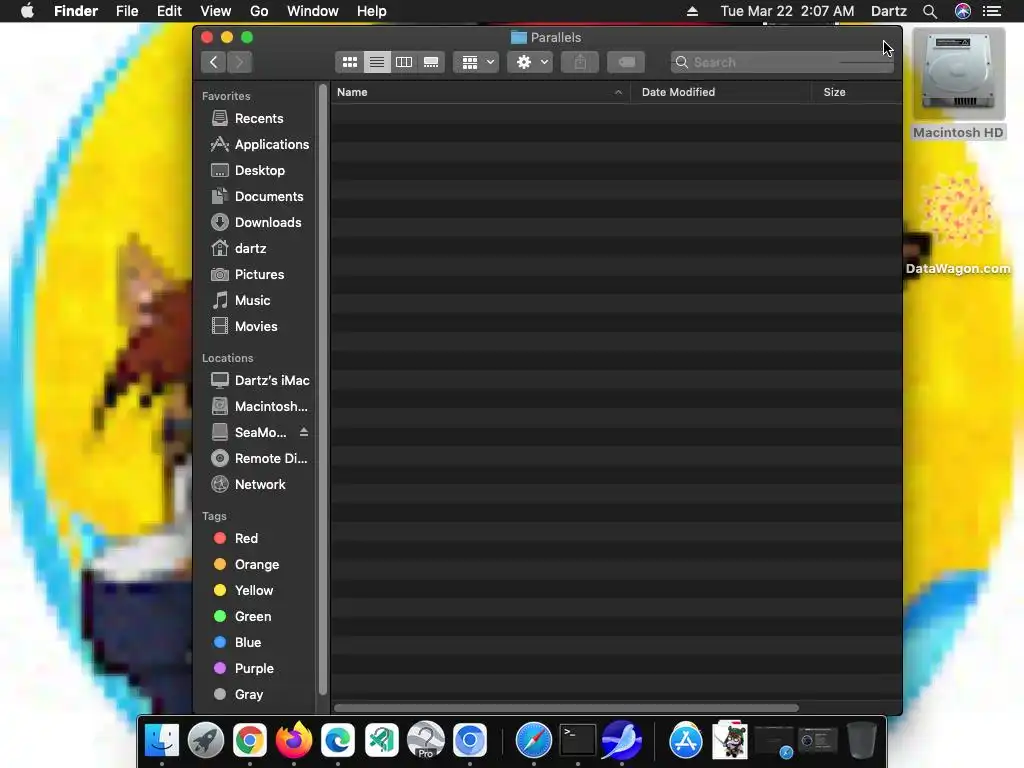Screen dimensions: 1024x768
Task: Open the Finder menu
Action: pos(76,11)
